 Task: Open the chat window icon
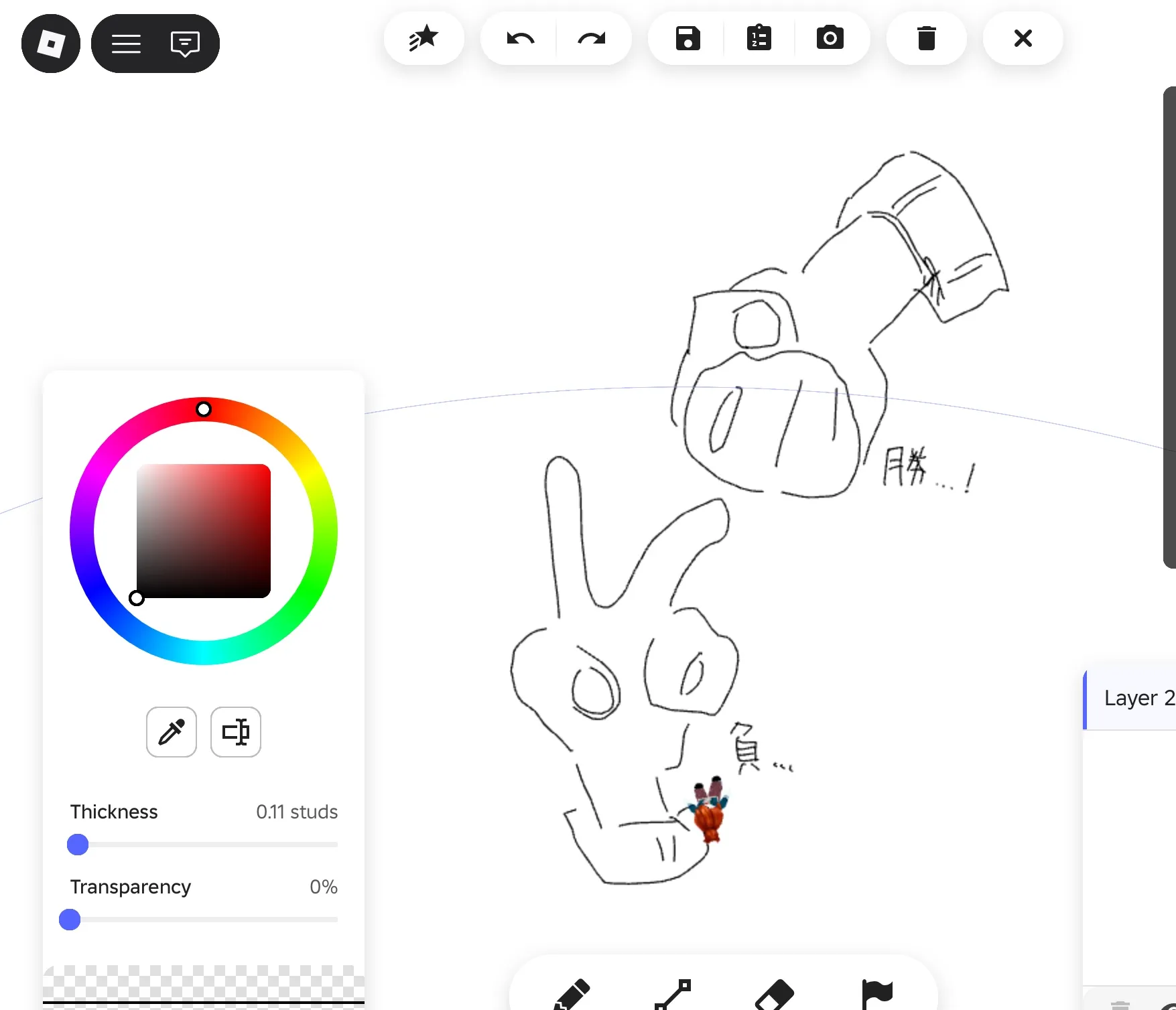(x=185, y=44)
